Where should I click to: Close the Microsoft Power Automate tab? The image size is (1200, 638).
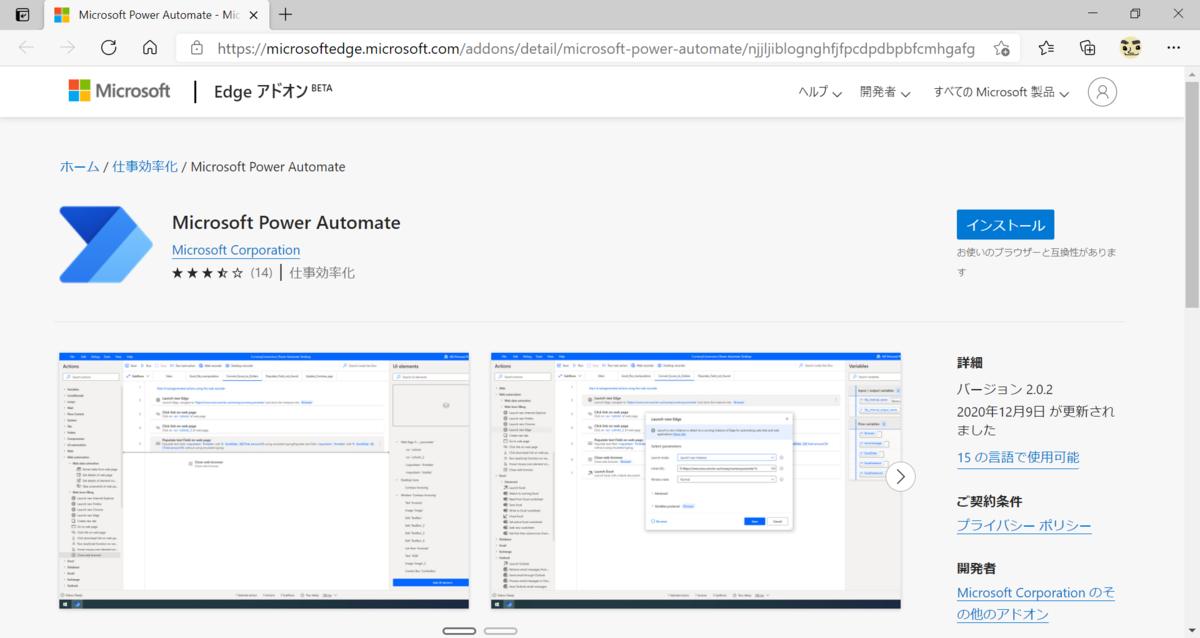point(254,15)
